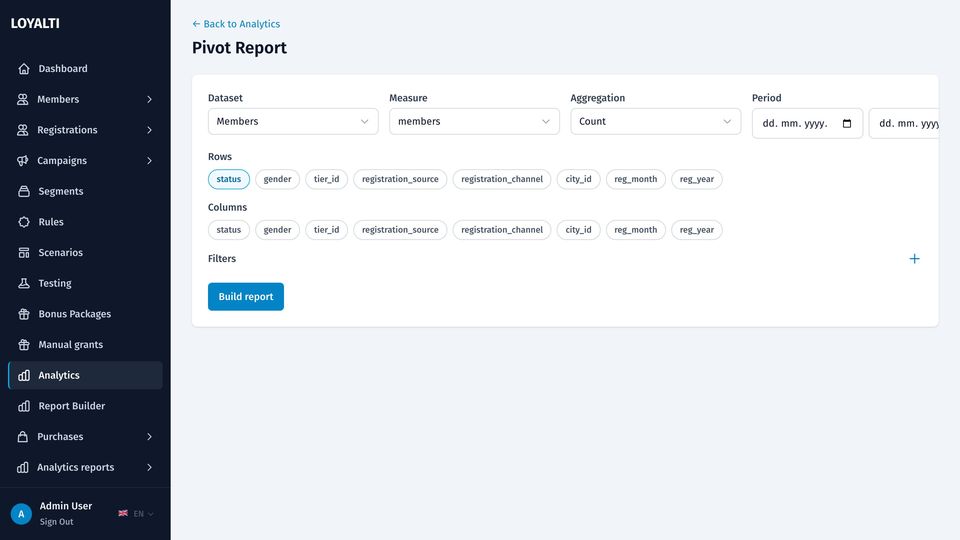Toggle reg_month chip in Rows
Viewport: 960px width, 540px height.
click(x=636, y=179)
